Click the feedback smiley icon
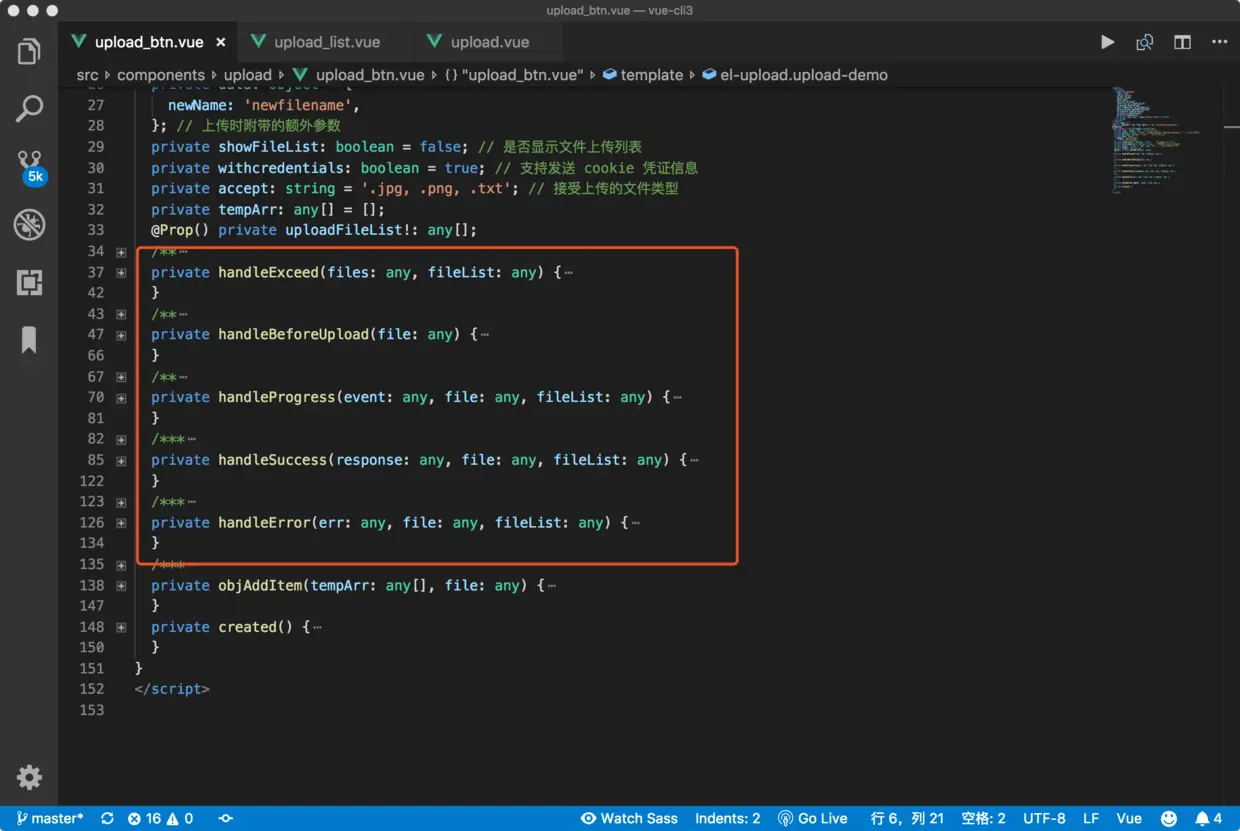Image resolution: width=1240 pixels, height=831 pixels. click(x=1168, y=818)
